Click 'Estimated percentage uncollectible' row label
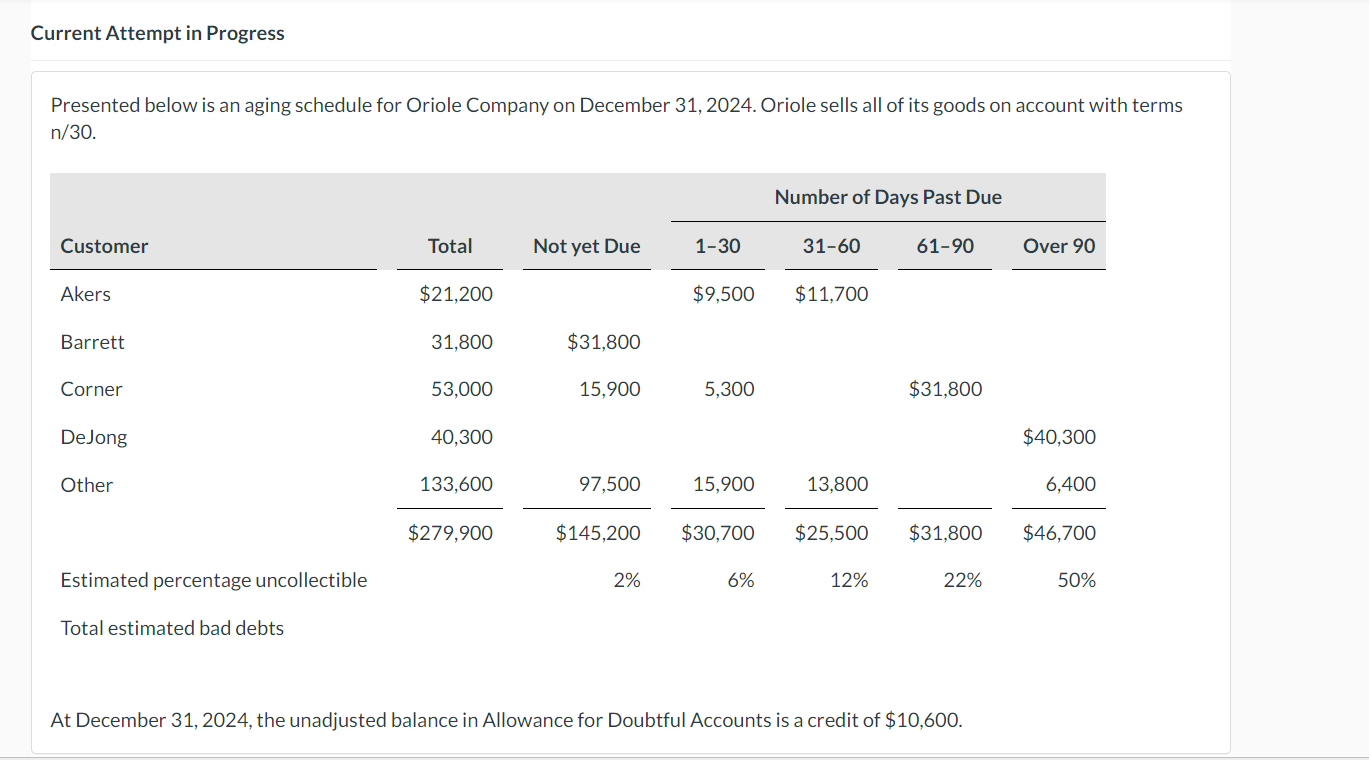The width and height of the screenshot is (1369, 760). coord(214,580)
